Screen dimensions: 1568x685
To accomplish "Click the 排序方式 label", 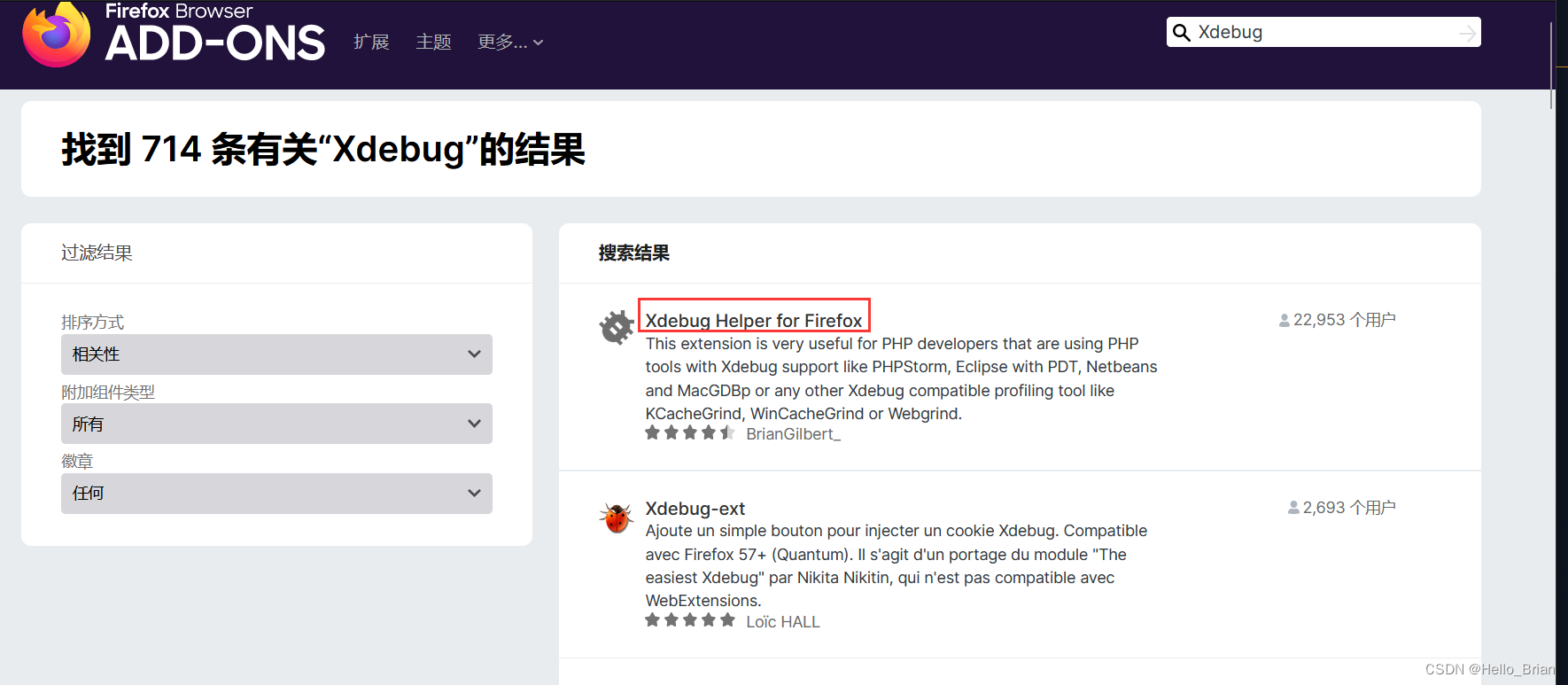I will click(x=92, y=322).
